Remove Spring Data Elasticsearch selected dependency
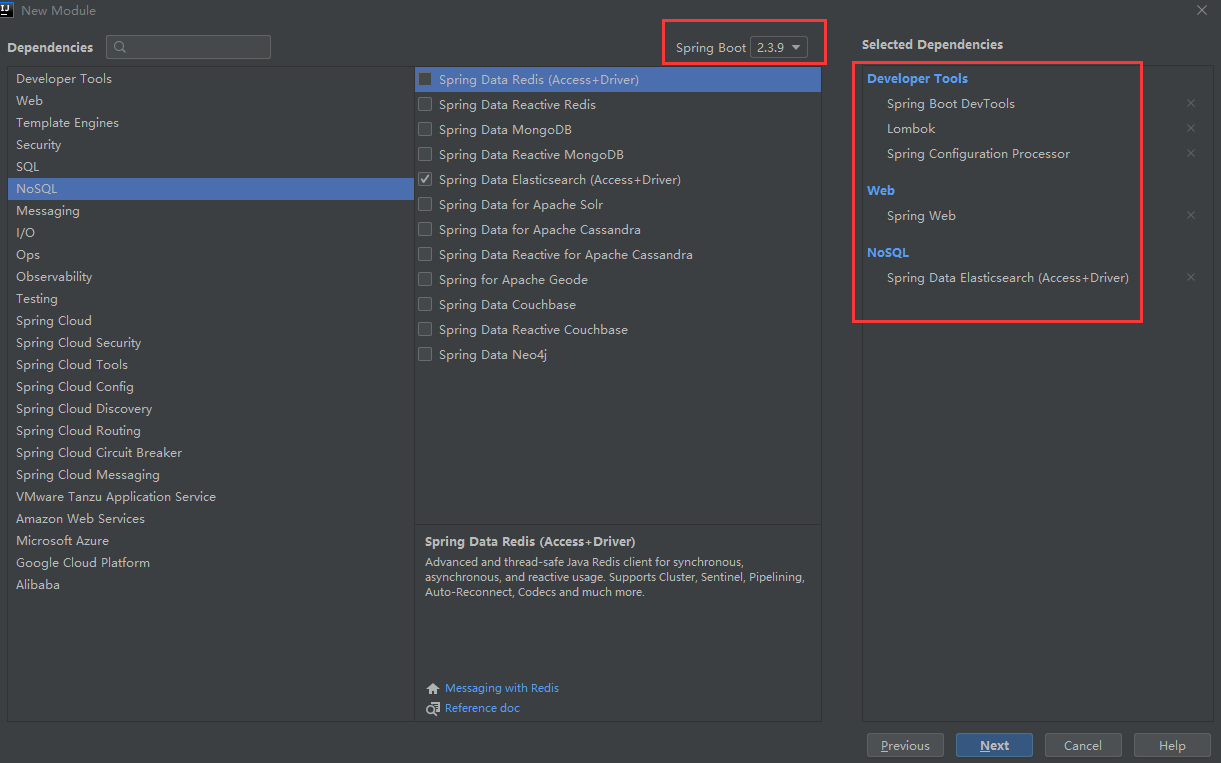This screenshot has width=1221, height=763. [1190, 277]
